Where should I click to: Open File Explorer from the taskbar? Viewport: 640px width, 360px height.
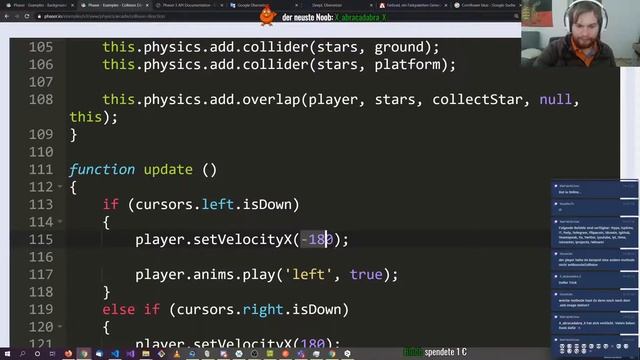click(146, 353)
